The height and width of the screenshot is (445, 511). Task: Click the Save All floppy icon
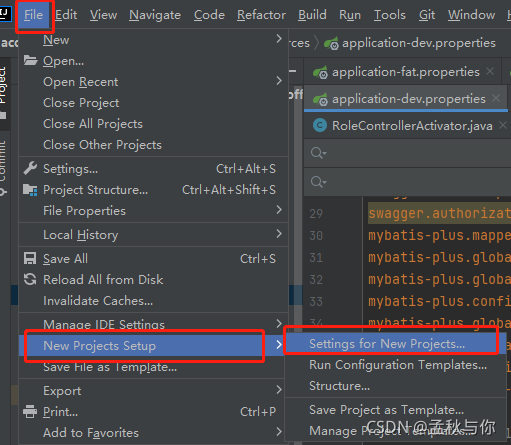(x=30, y=258)
